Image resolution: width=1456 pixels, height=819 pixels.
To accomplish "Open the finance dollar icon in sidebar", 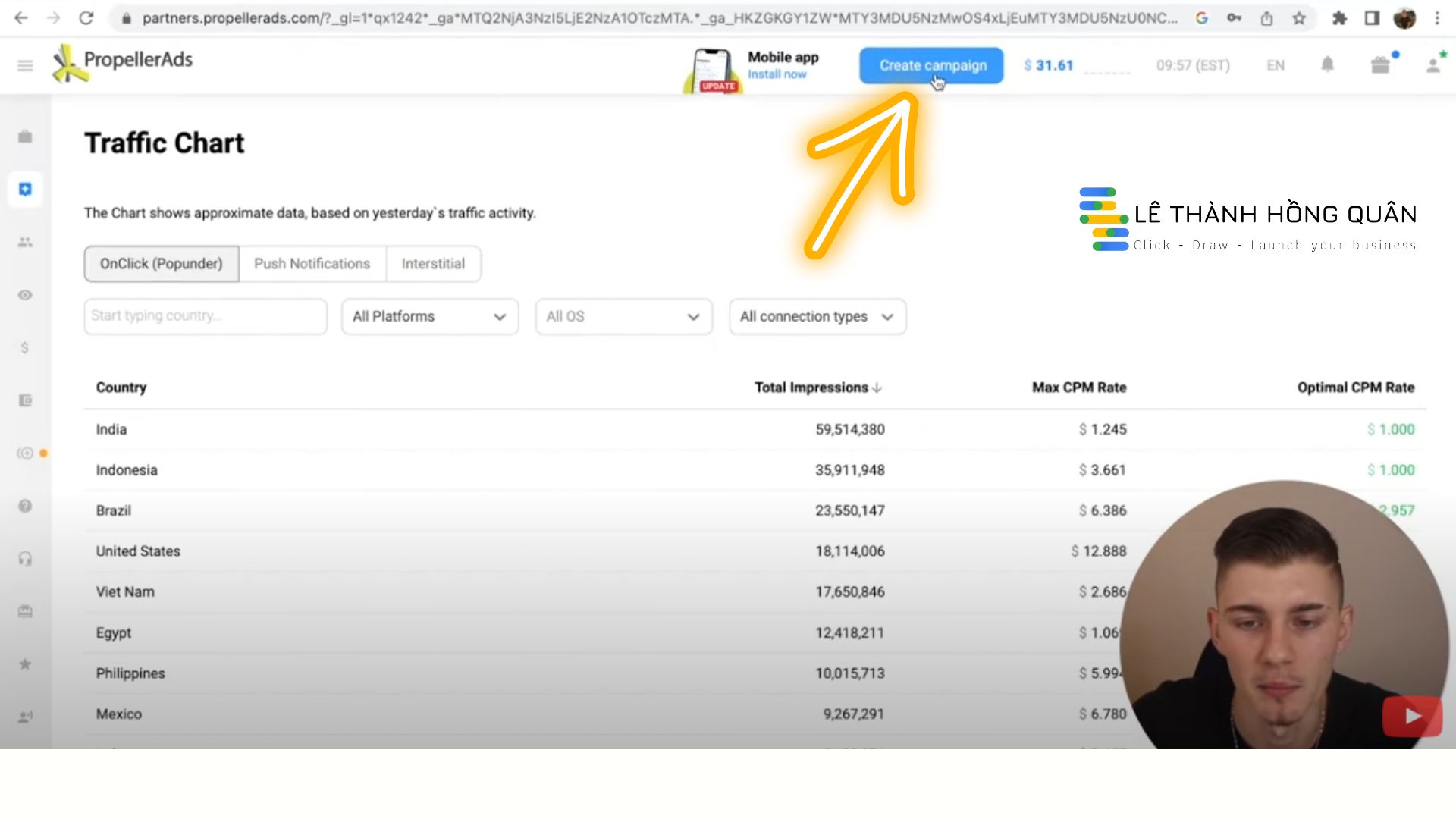I will [25, 348].
